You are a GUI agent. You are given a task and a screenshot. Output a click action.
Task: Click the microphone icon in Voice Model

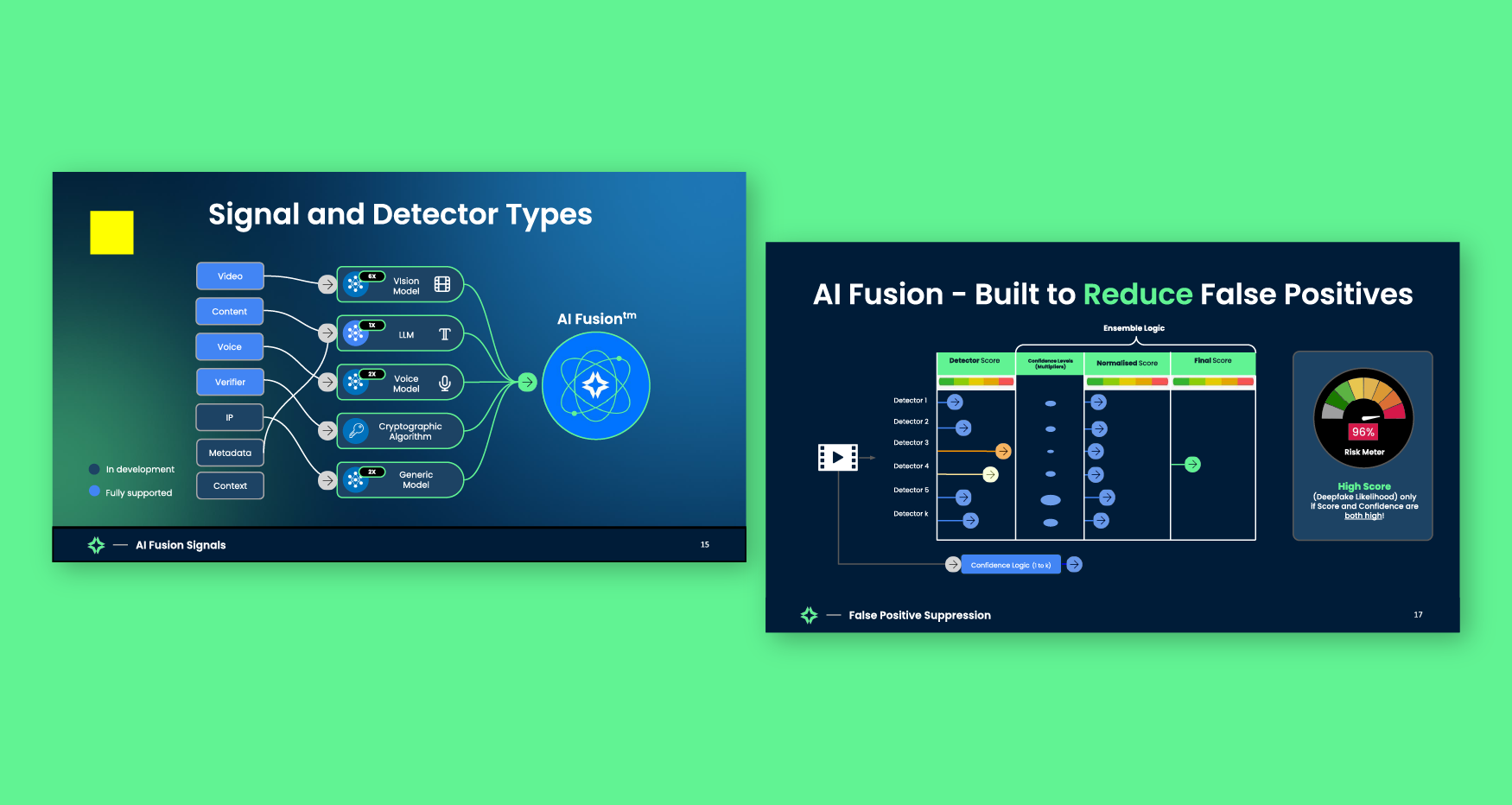[x=445, y=383]
